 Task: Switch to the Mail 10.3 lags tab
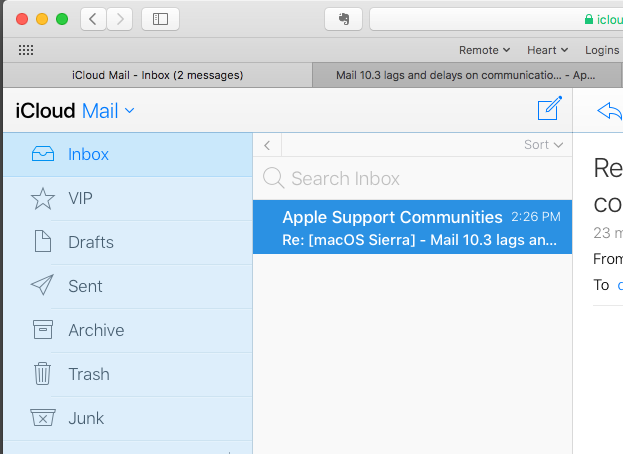466,75
